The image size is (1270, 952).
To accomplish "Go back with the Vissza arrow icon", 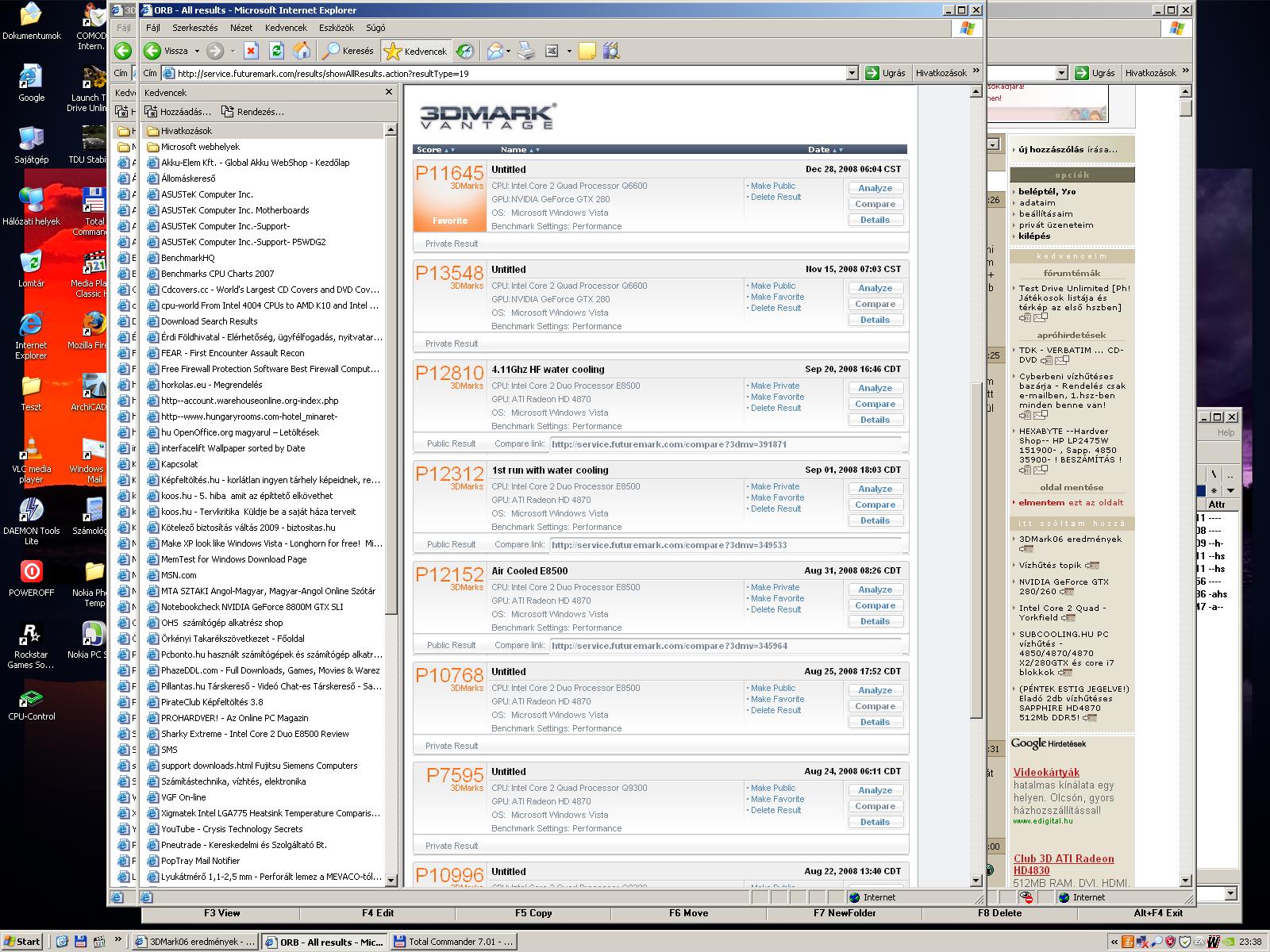I will click(x=152, y=51).
